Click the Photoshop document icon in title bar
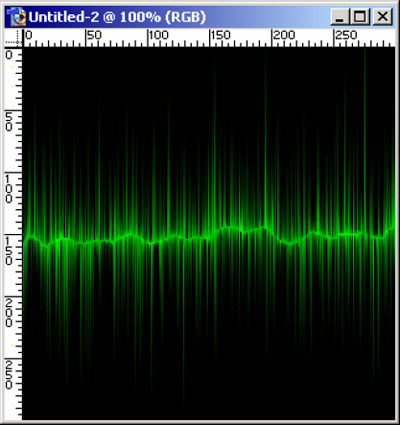This screenshot has height=425, width=400. pos(17,17)
